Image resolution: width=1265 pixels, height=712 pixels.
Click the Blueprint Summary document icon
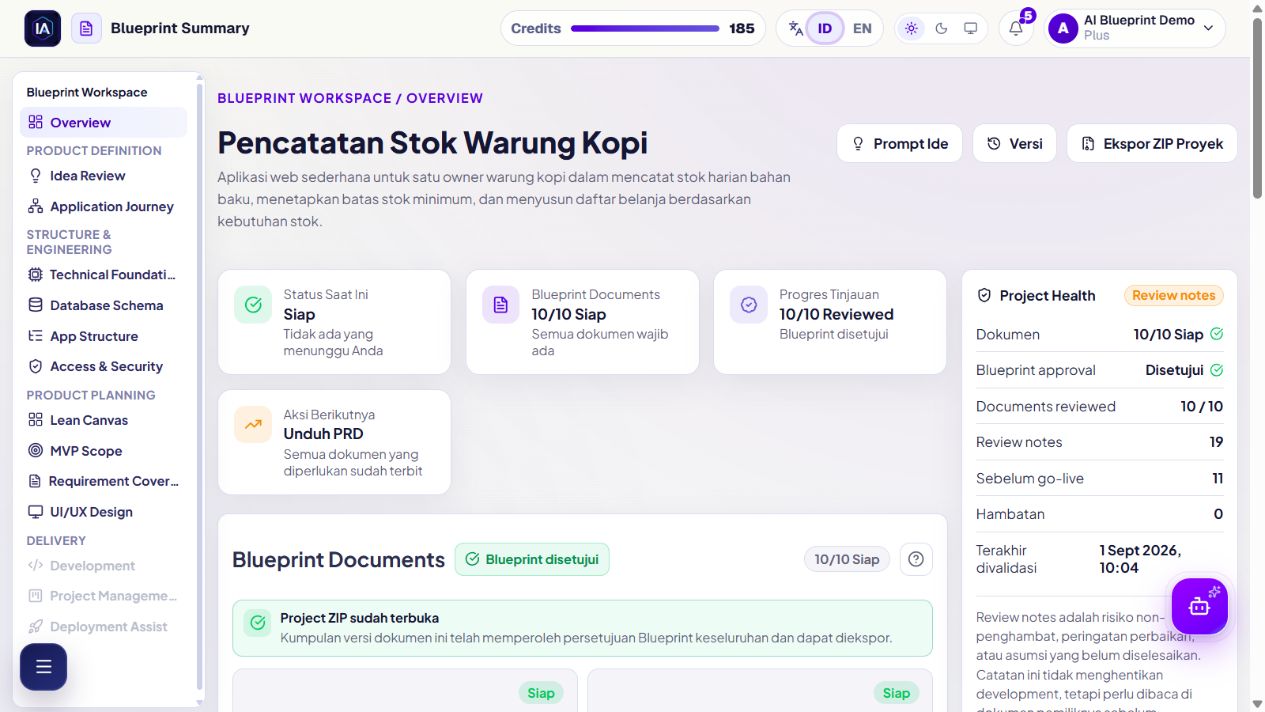[86, 28]
